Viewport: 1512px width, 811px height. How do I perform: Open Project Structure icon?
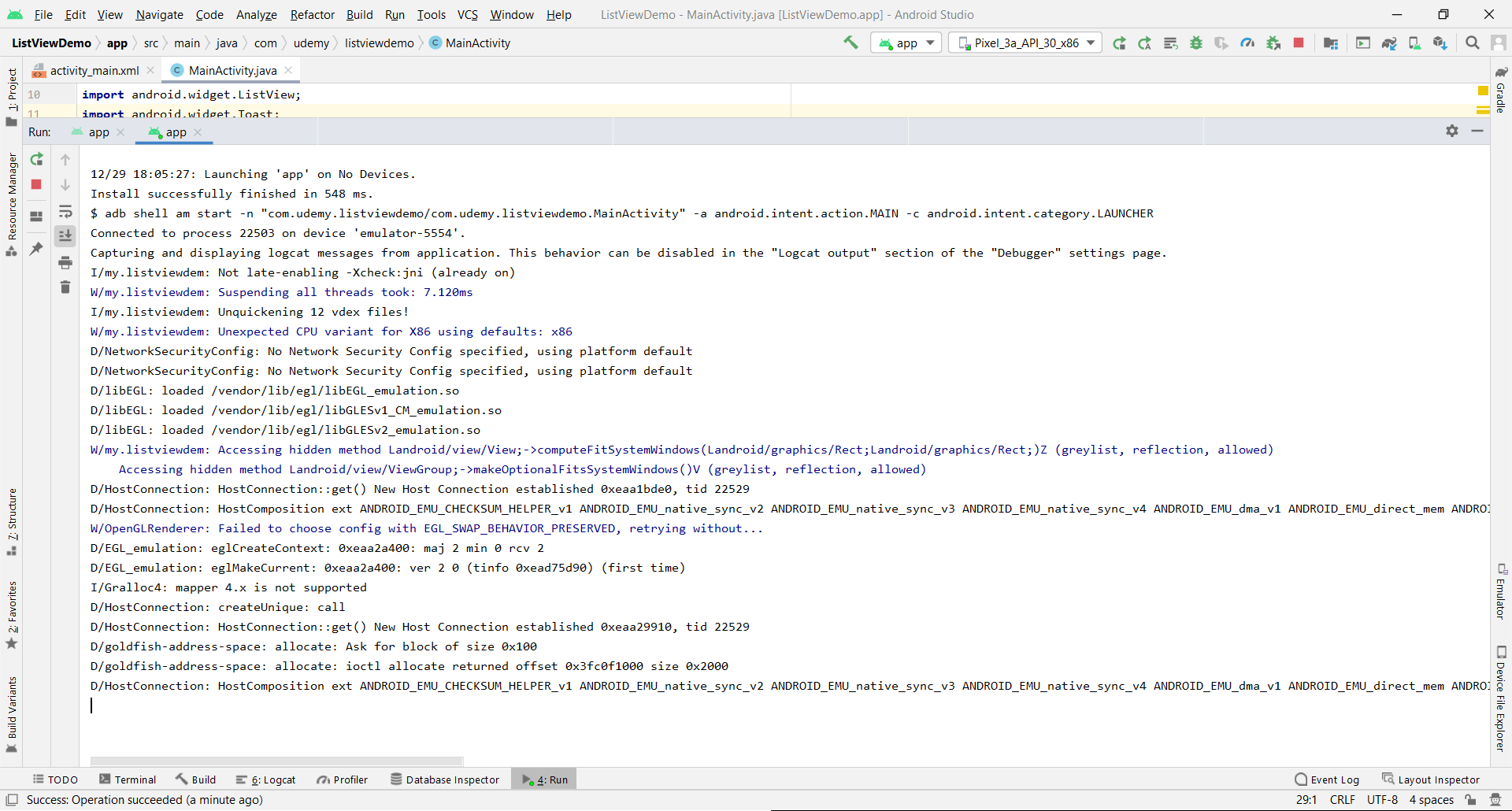pyautogui.click(x=1331, y=43)
